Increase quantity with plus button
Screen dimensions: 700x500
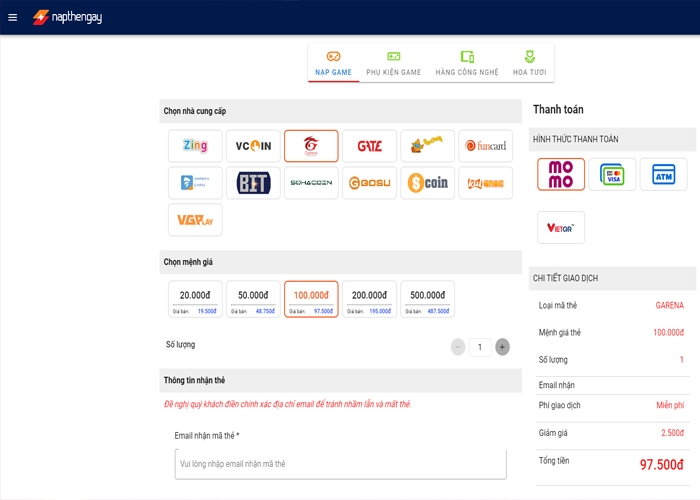click(502, 347)
